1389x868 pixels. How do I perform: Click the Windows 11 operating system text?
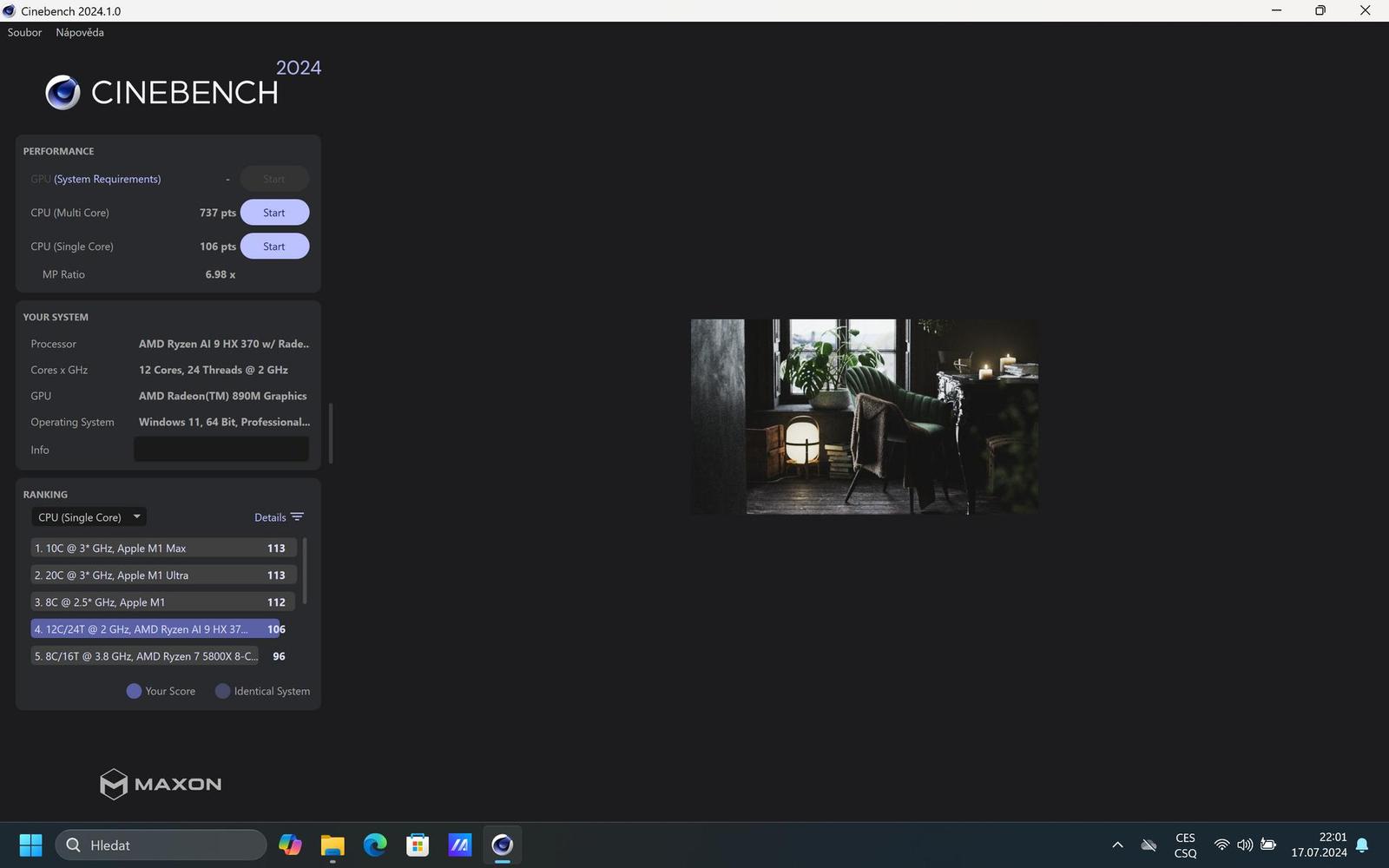pyautogui.click(x=224, y=422)
